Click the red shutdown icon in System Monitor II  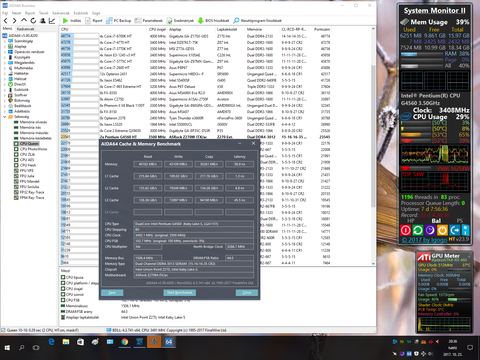(405, 230)
